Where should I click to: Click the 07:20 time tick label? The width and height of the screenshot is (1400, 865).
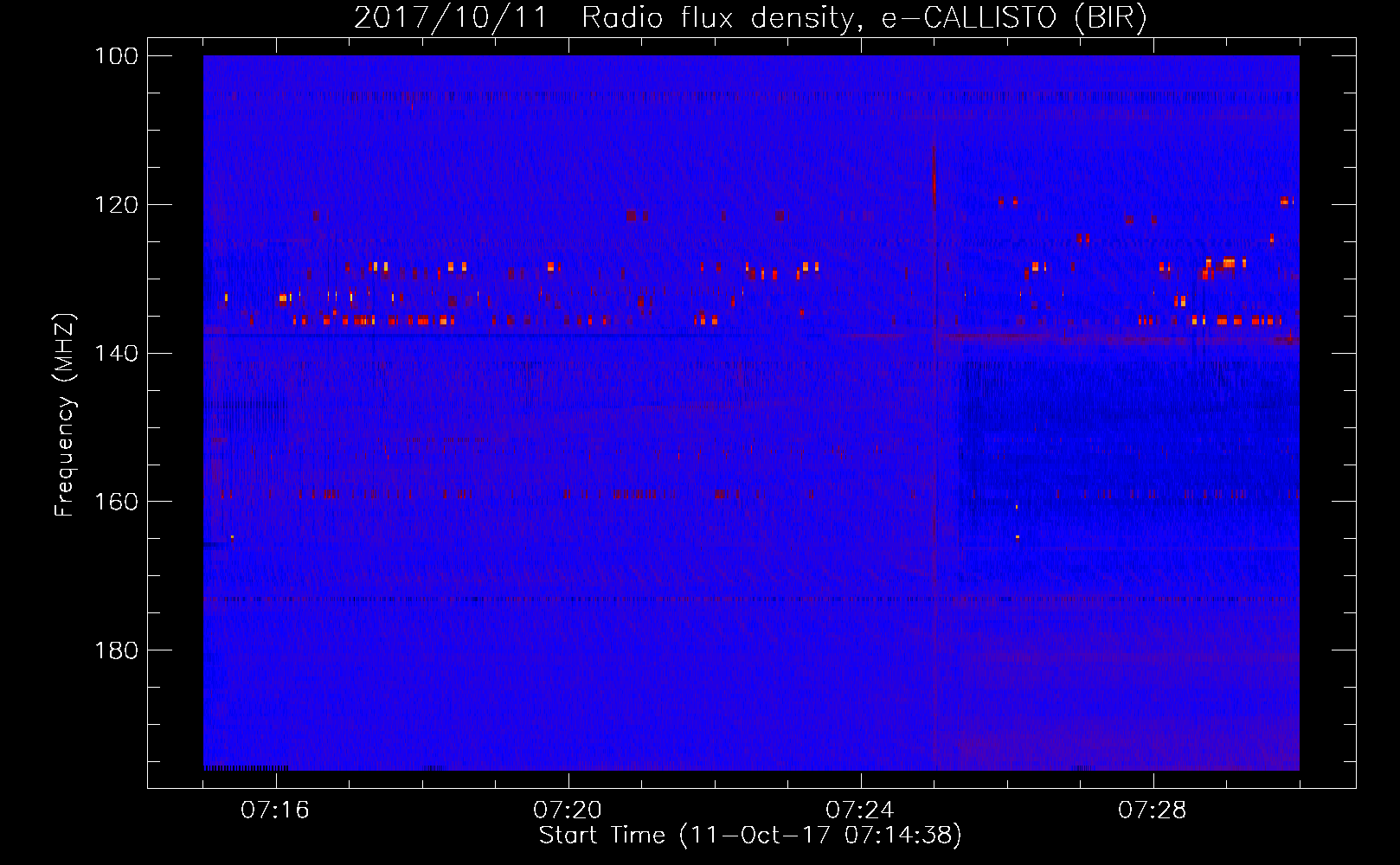[x=568, y=811]
